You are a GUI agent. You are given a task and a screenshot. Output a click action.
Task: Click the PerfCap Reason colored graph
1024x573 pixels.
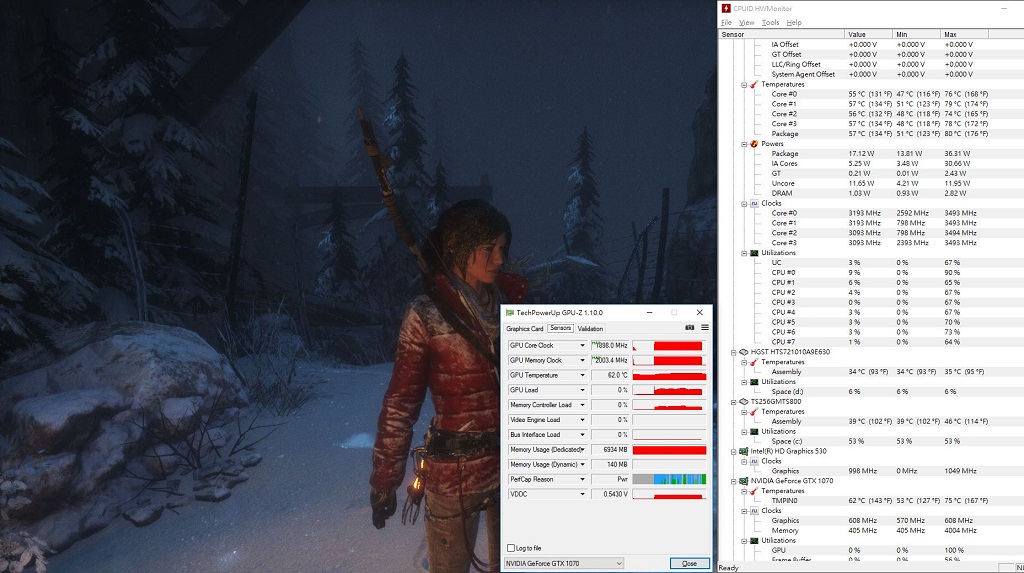[669, 479]
